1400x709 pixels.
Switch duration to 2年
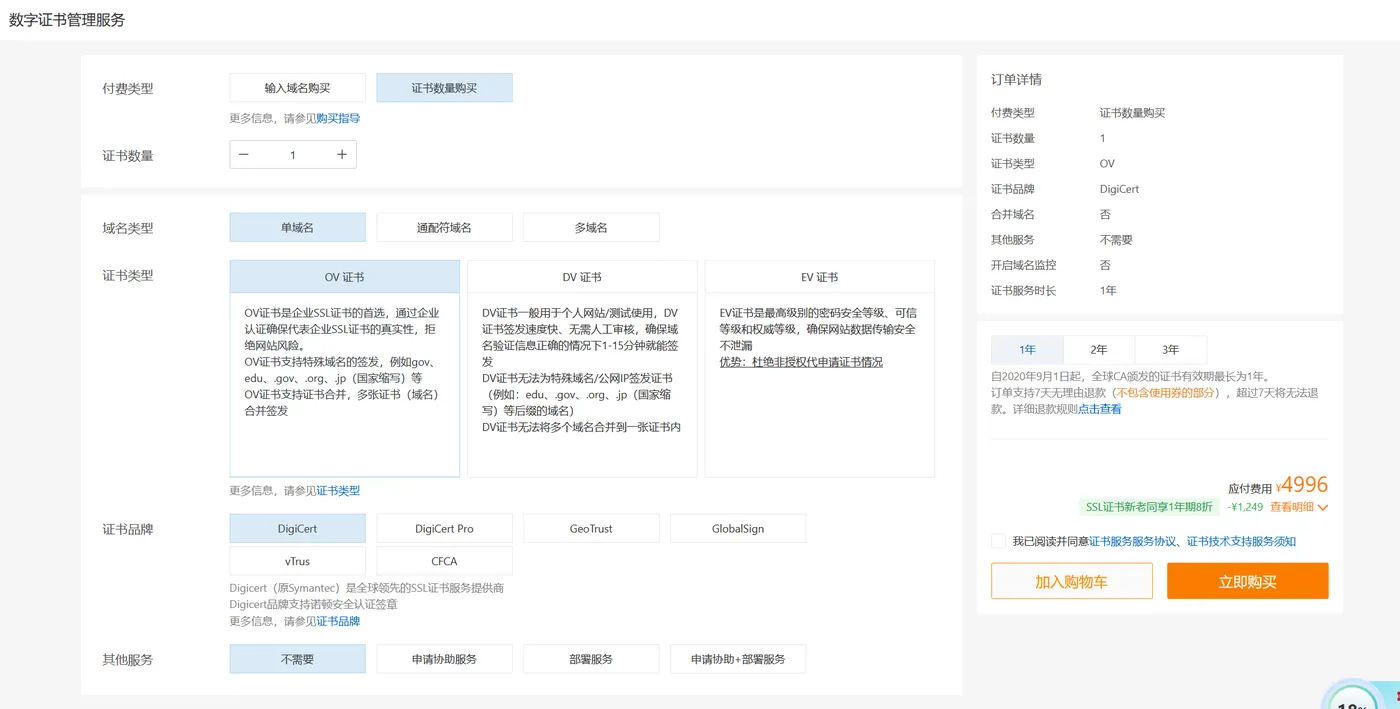1099,350
